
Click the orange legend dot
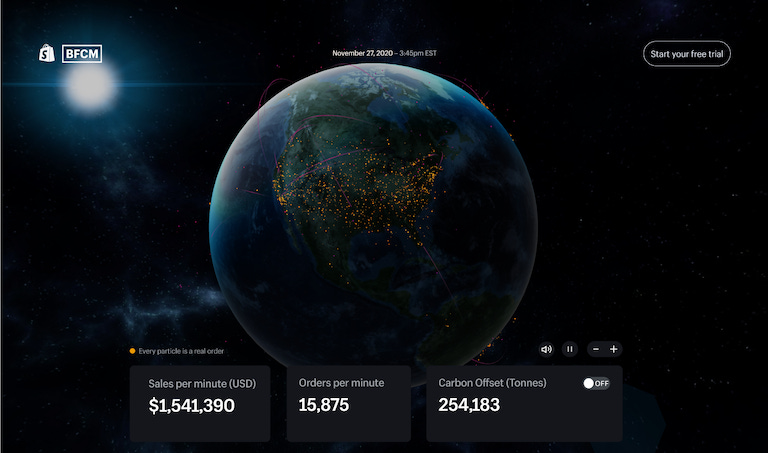132,351
